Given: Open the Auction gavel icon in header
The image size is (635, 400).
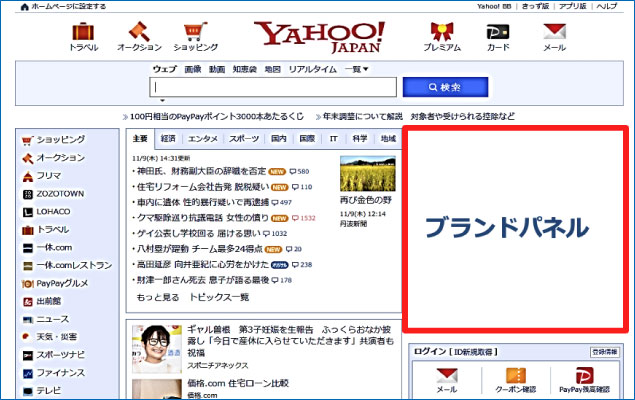Looking at the screenshot, I should point(139,32).
